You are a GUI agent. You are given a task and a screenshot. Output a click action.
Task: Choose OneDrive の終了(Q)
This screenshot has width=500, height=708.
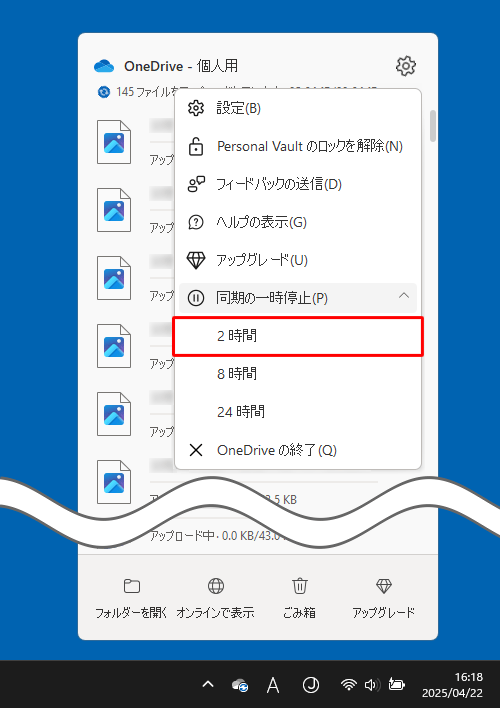[x=298, y=450]
